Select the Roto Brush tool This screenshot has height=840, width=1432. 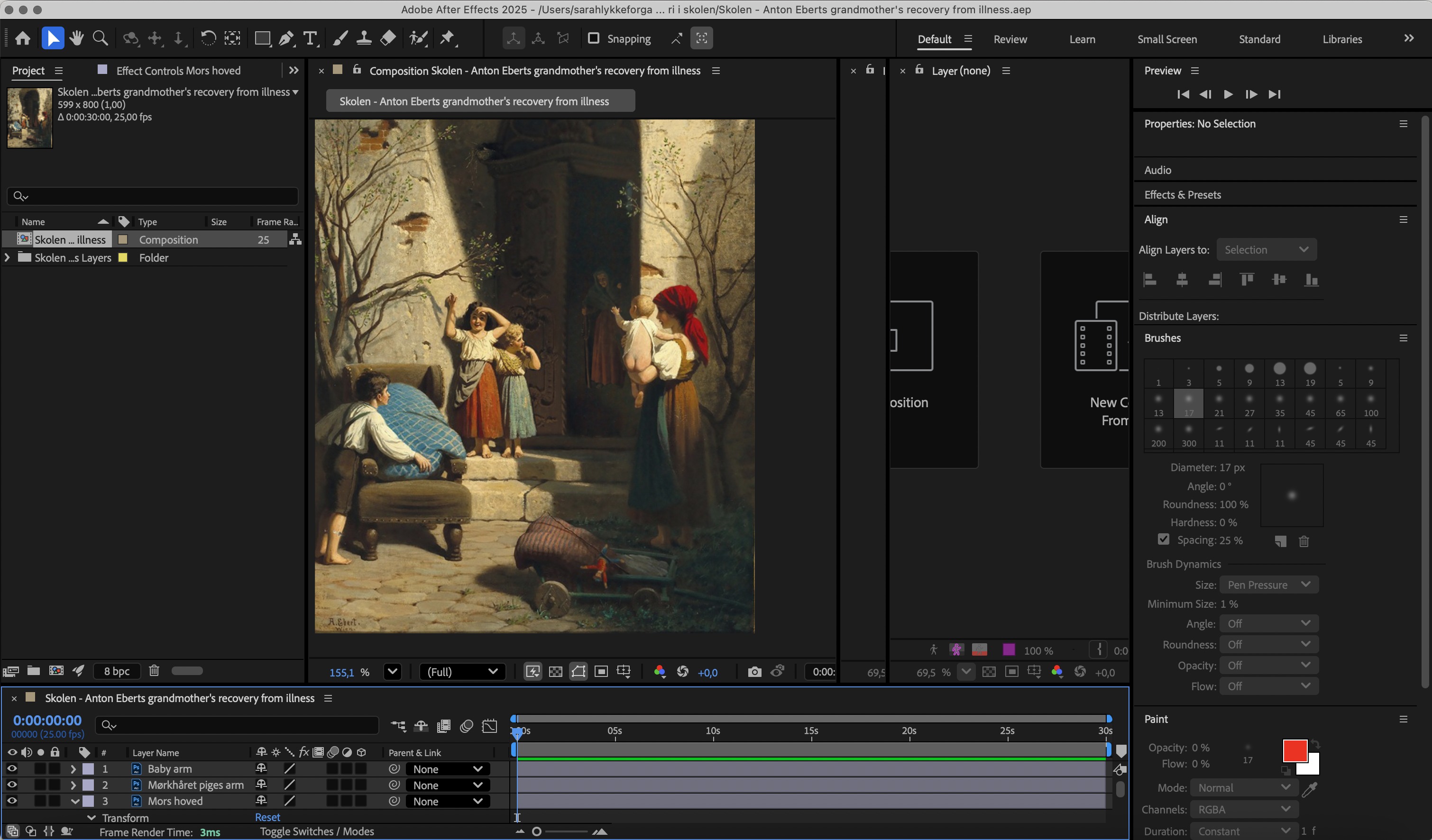coord(419,38)
